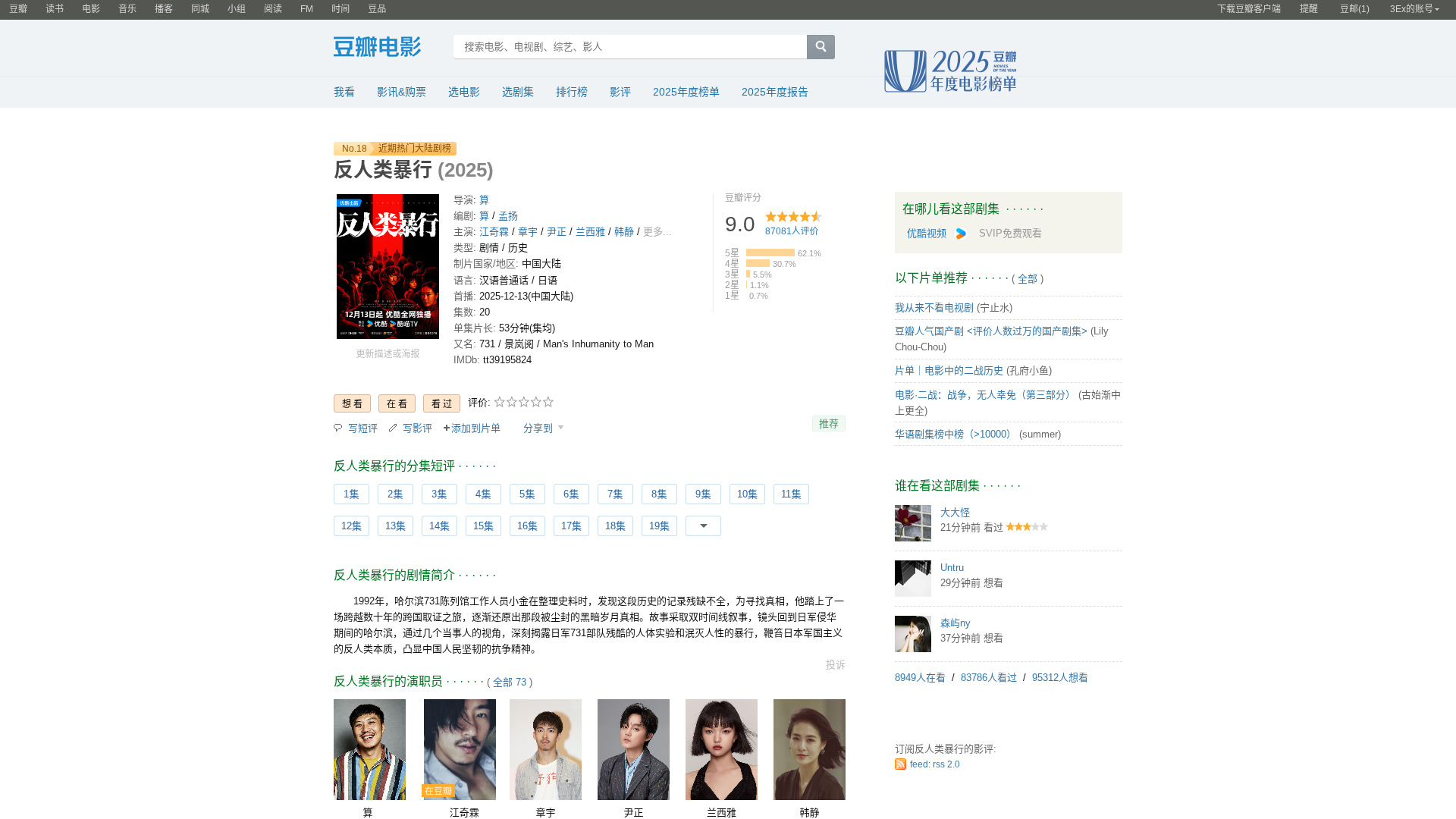The width and height of the screenshot is (1456, 819).
Task: Open the 87081人评价 ratings link
Action: pos(792,231)
